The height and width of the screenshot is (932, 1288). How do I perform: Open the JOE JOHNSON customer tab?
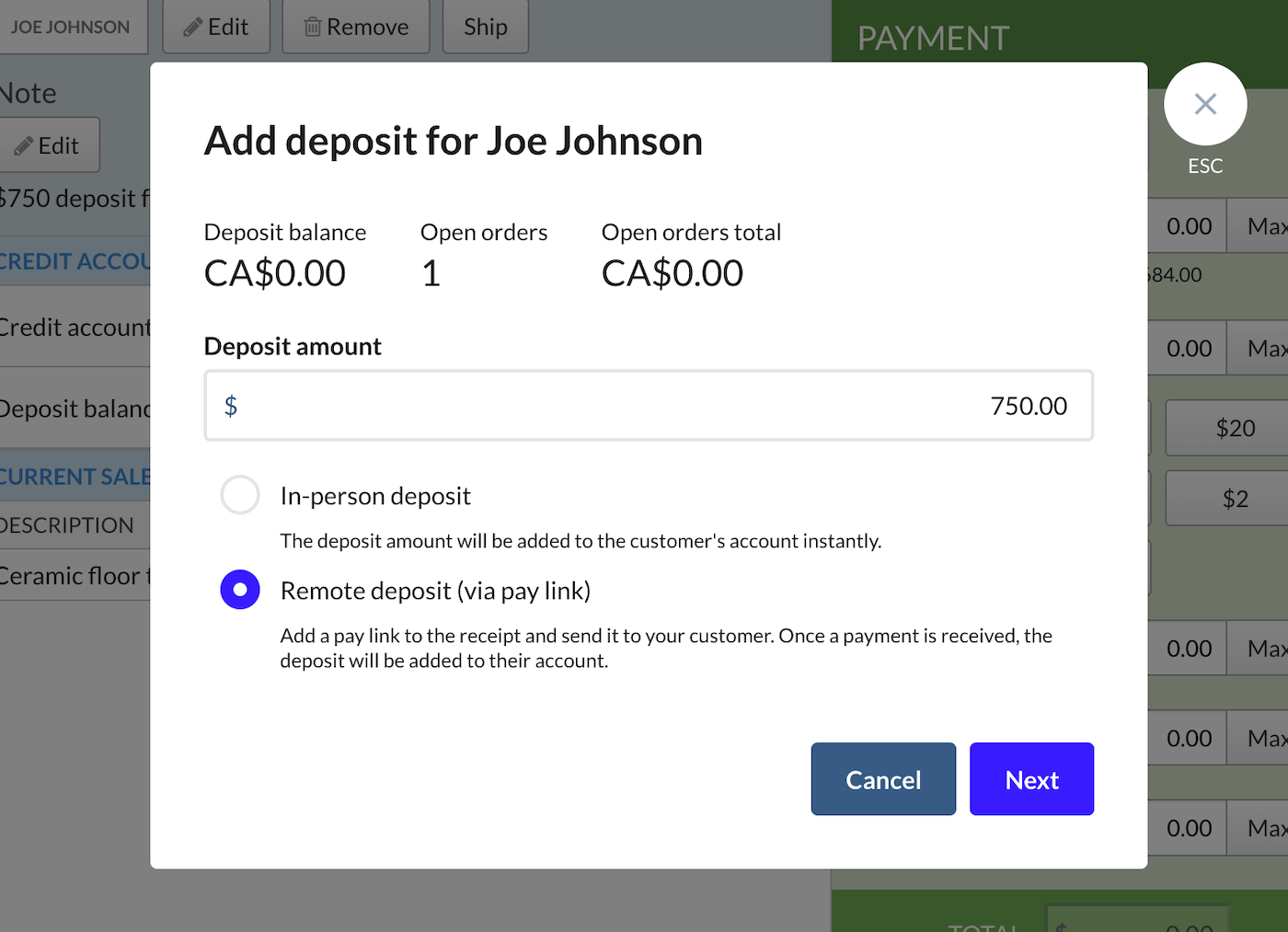pos(69,27)
